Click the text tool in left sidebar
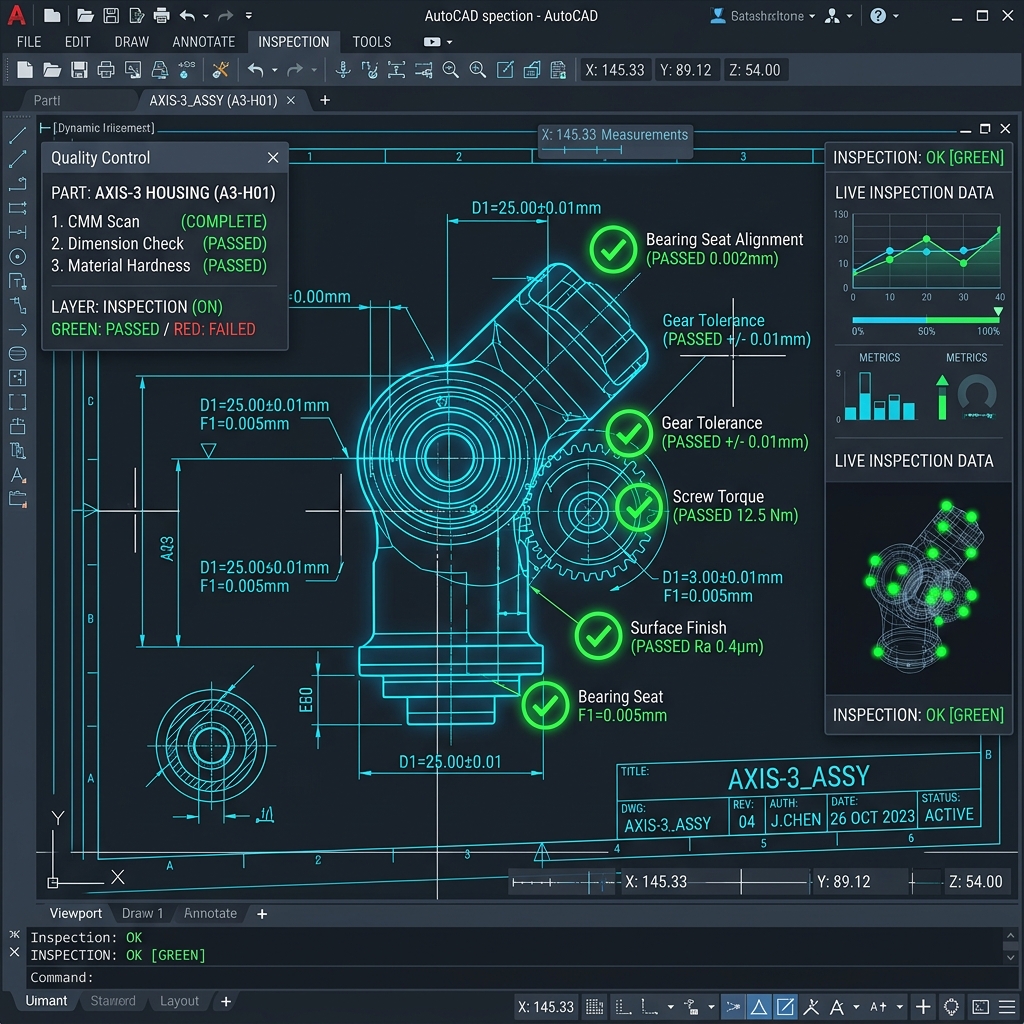This screenshot has width=1024, height=1024. 18,475
